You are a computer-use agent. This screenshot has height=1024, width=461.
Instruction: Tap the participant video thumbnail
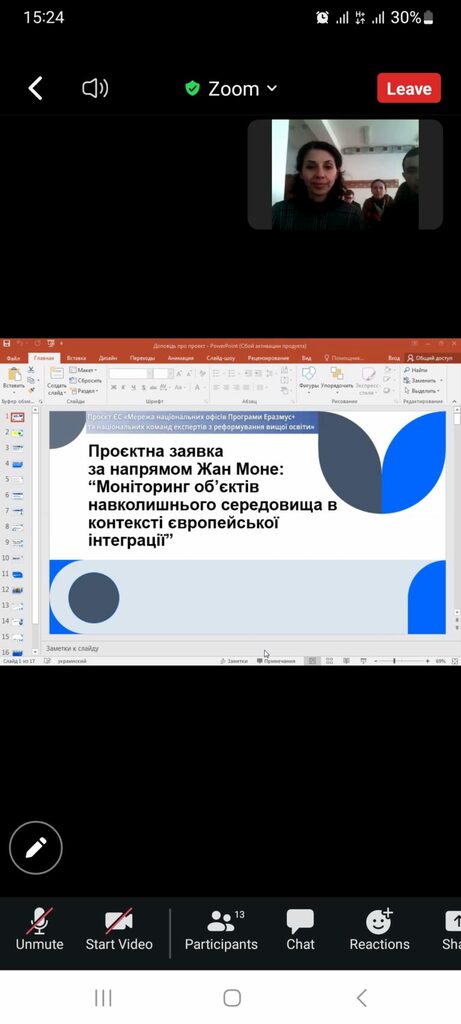point(345,174)
